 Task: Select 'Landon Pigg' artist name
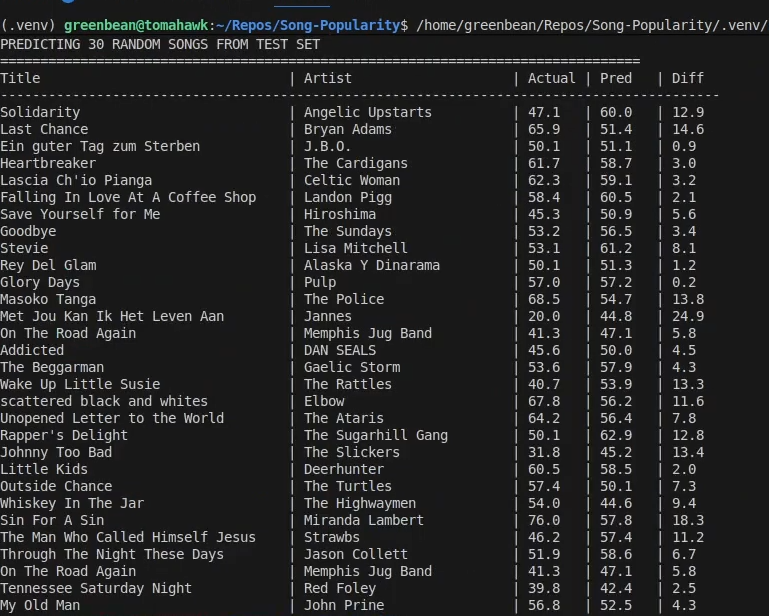tap(348, 197)
